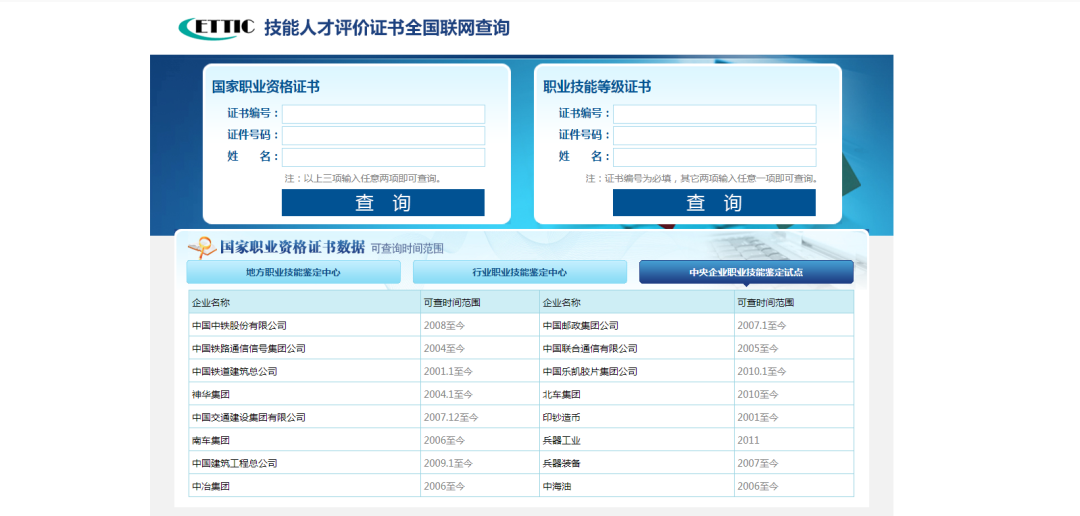Click the 2004至今 time range cell
Image resolution: width=1080 pixels, height=516 pixels.
pyautogui.click(x=480, y=349)
